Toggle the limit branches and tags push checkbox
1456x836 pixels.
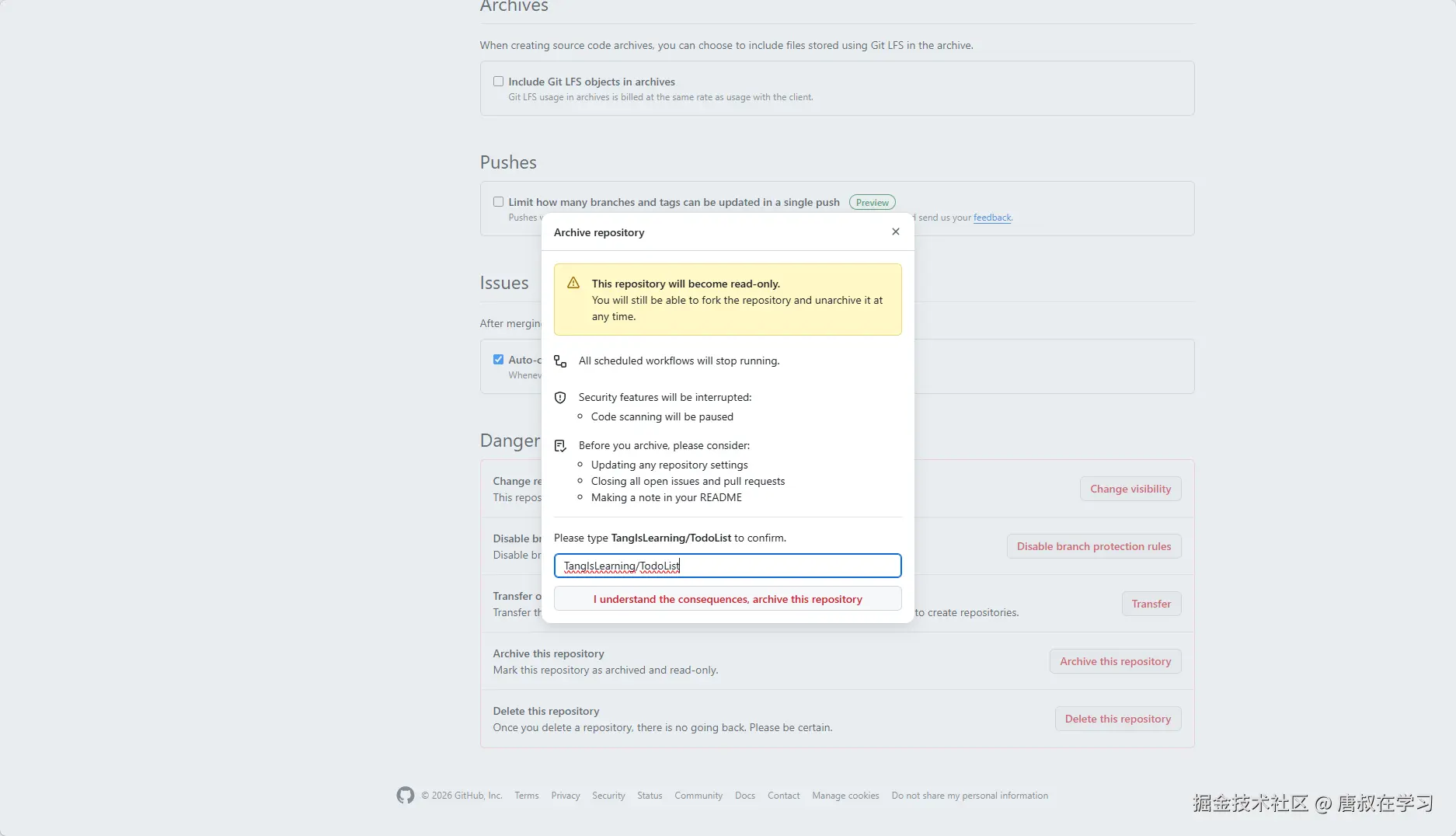pyautogui.click(x=498, y=202)
